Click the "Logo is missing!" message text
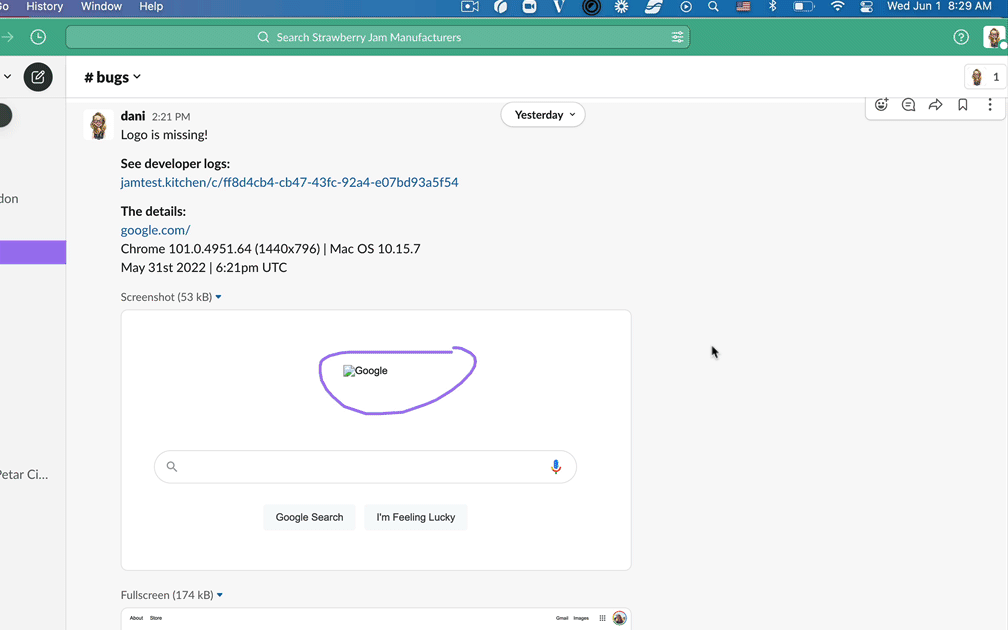Viewport: 1008px width, 630px height. pos(164,134)
